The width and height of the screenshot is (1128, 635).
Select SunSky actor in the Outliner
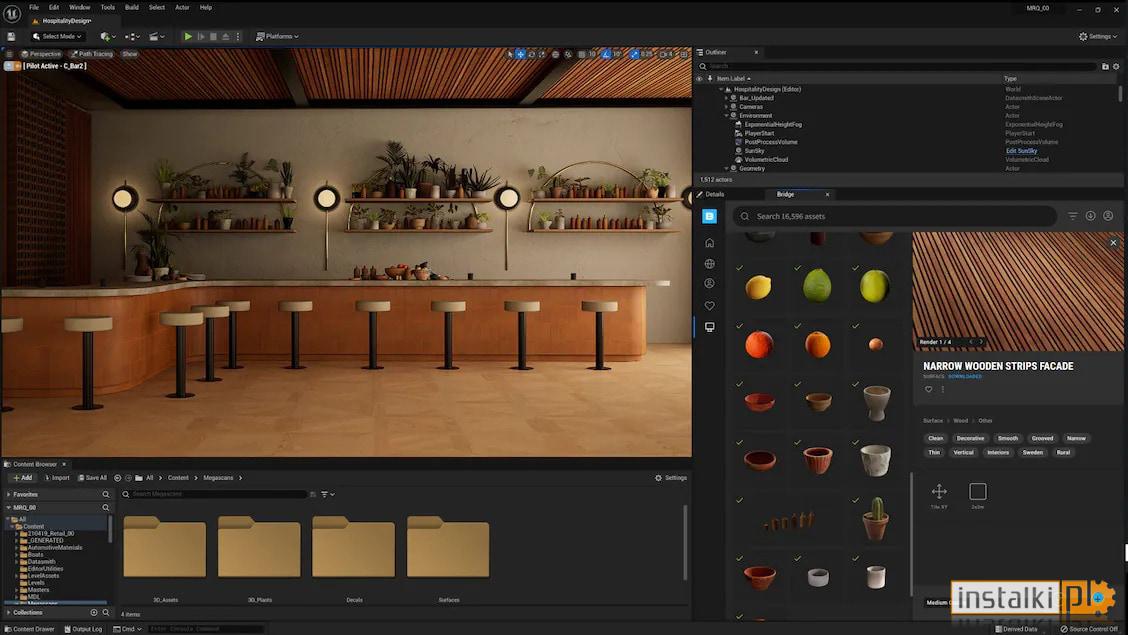[x=754, y=151]
